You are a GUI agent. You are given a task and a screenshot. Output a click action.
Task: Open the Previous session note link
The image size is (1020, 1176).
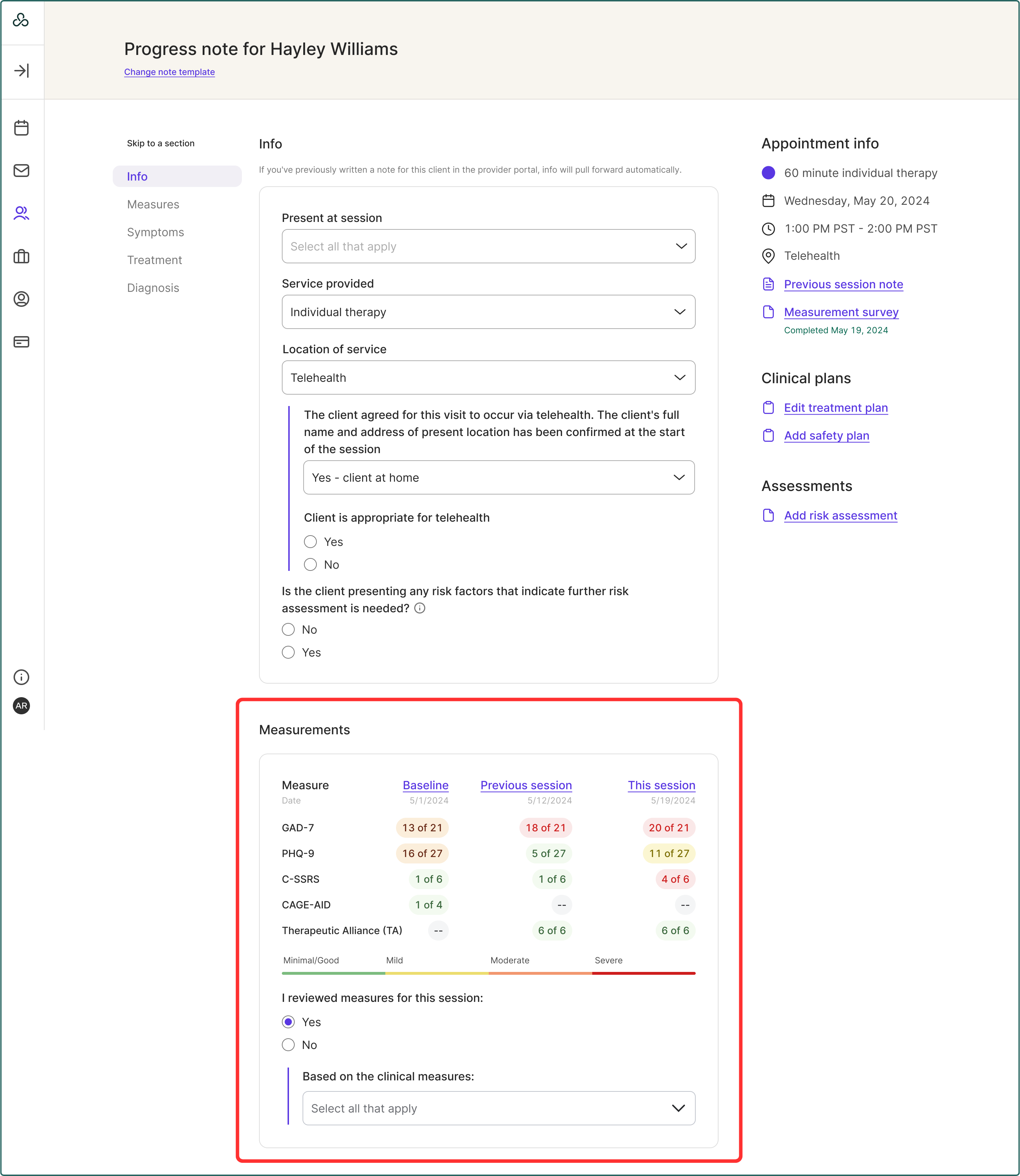pos(843,284)
